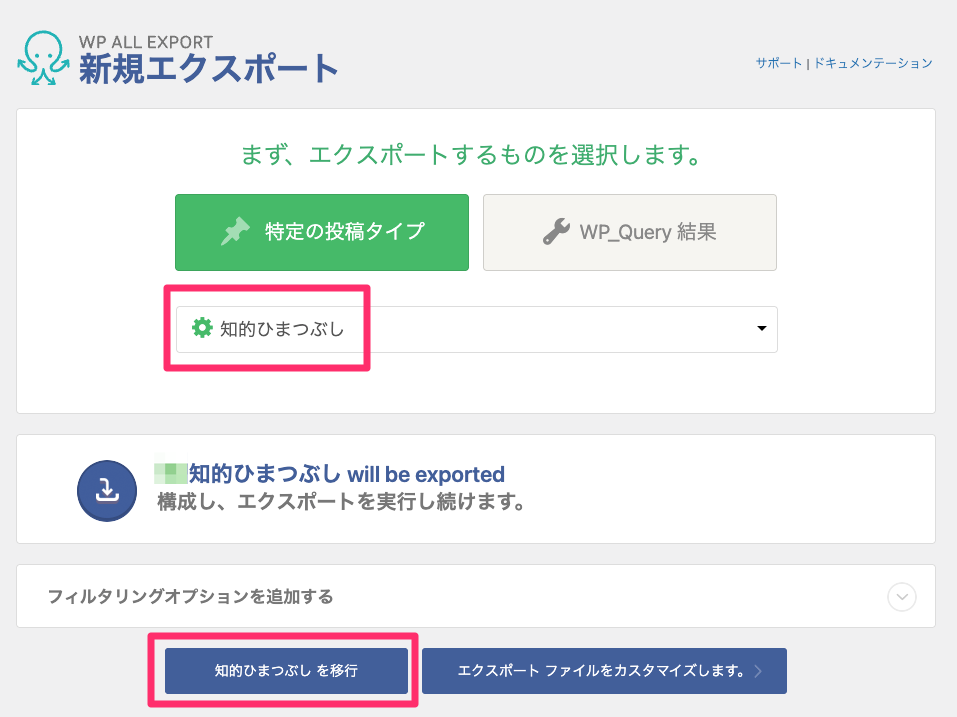957x717 pixels.
Task: Click the 知的ひまつぶし will be exported text
Action: tap(347, 474)
